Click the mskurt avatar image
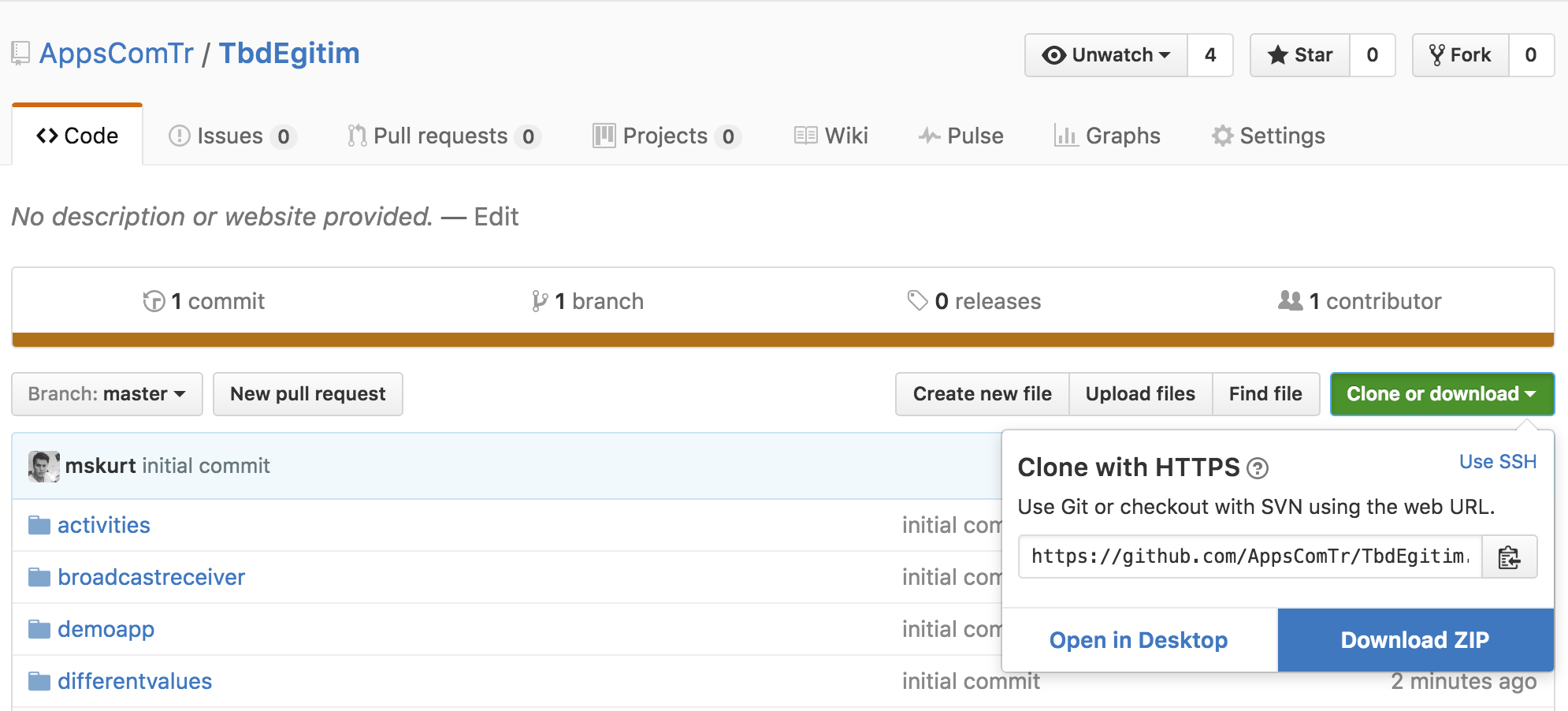 tap(44, 467)
